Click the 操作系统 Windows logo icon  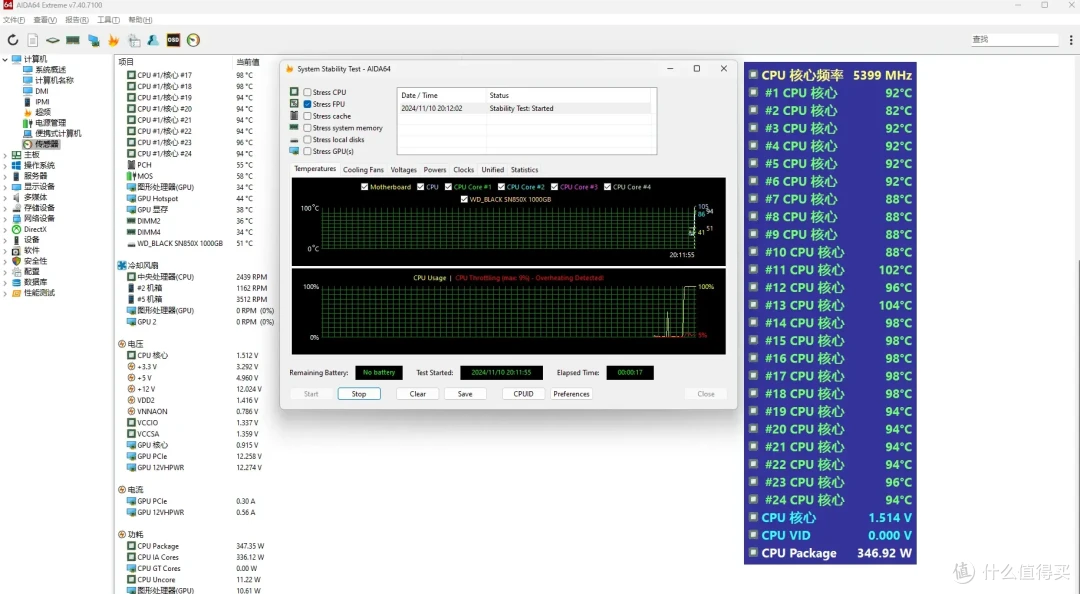(17, 165)
